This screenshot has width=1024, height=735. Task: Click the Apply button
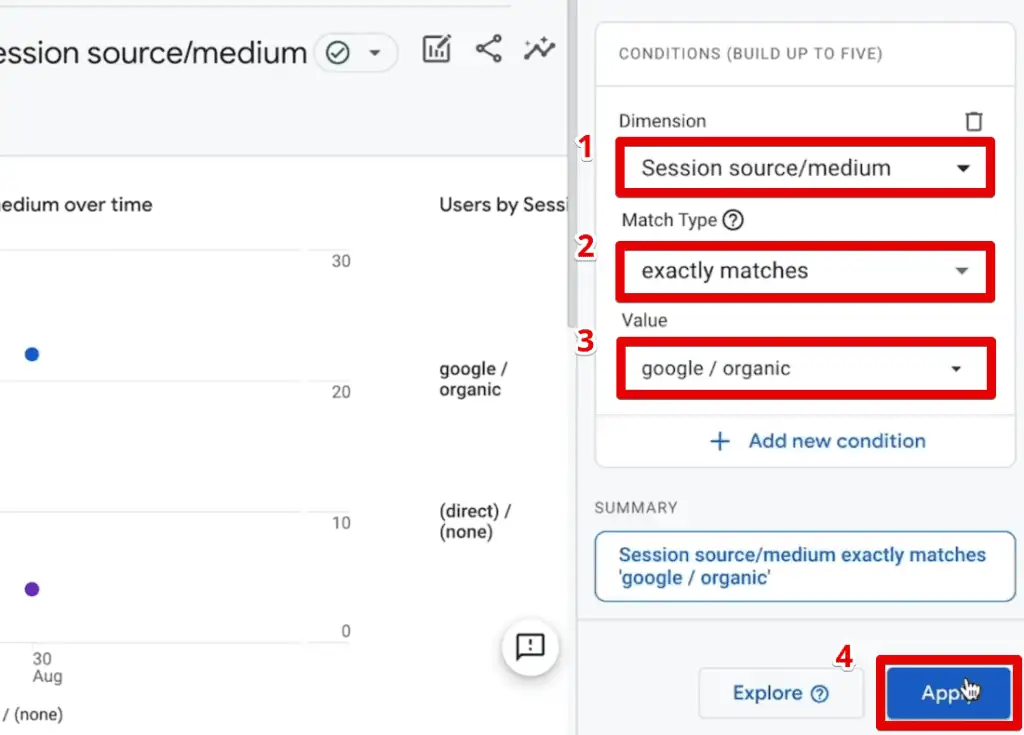(x=947, y=692)
